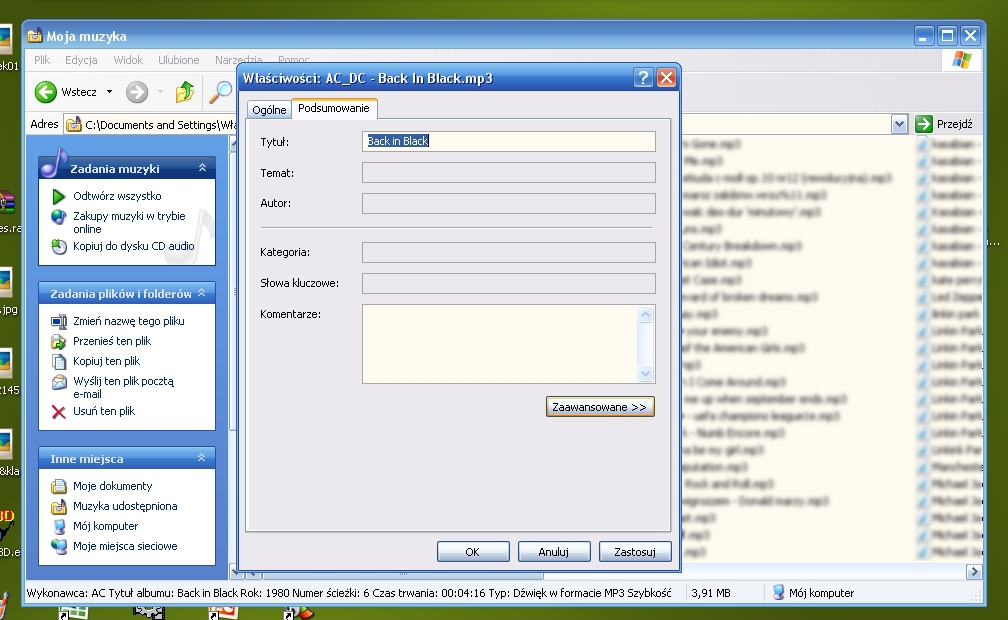Click inside the Komentarze text area

pyautogui.click(x=500, y=344)
